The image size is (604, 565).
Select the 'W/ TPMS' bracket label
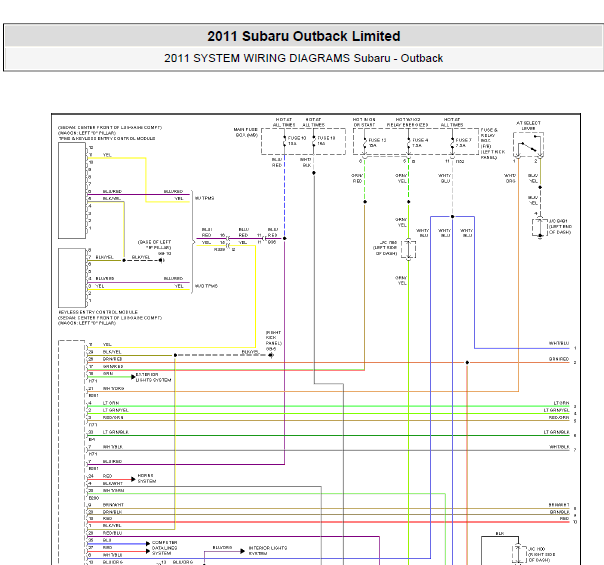tap(204, 198)
